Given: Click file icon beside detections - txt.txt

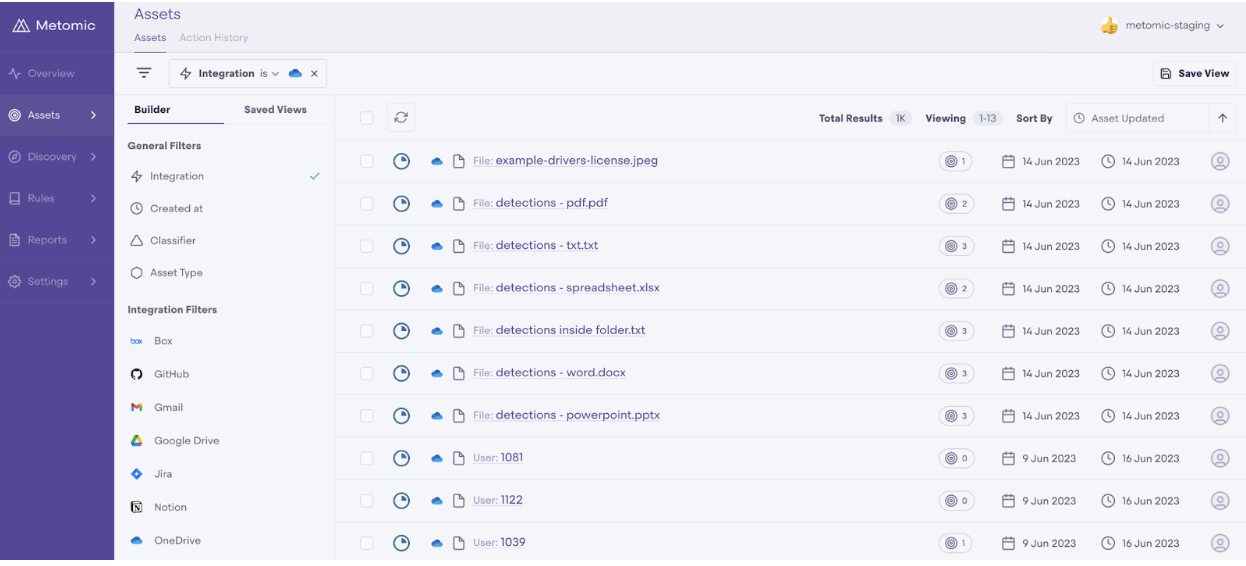Looking at the screenshot, I should point(459,246).
